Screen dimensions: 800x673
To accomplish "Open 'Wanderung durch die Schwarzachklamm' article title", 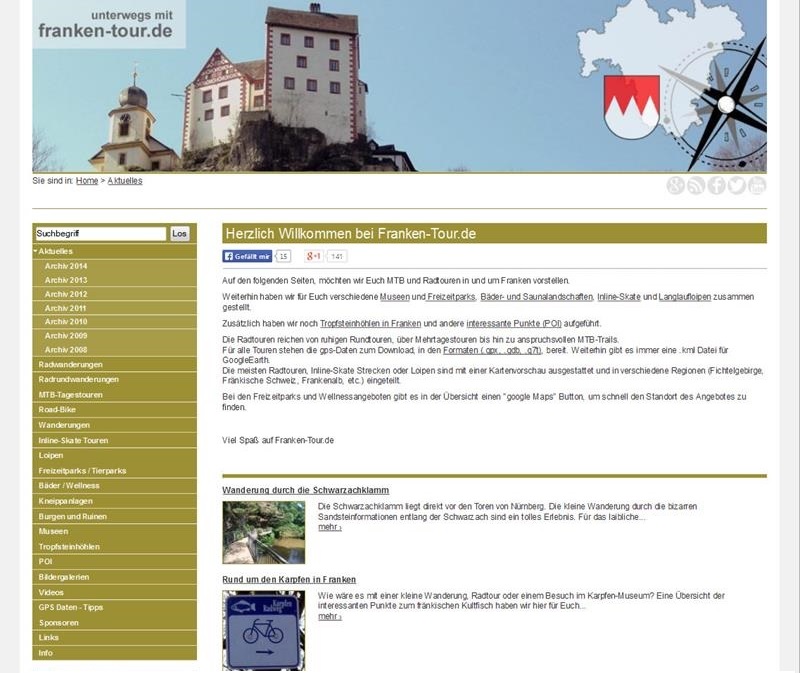I will (306, 490).
